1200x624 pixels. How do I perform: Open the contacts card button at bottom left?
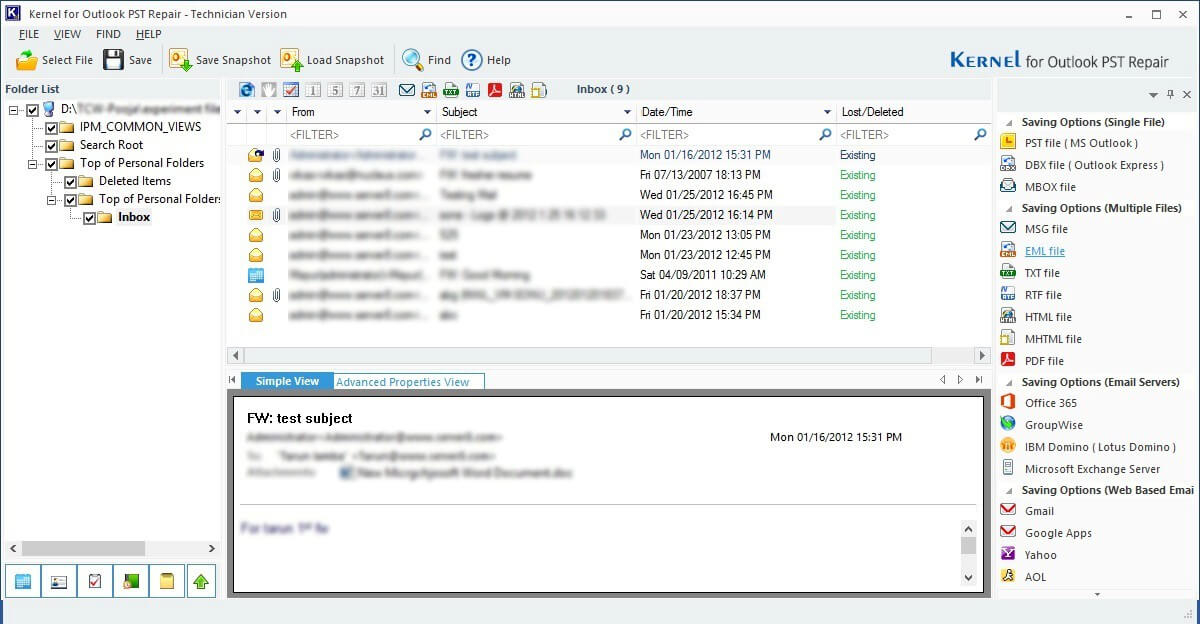[59, 581]
